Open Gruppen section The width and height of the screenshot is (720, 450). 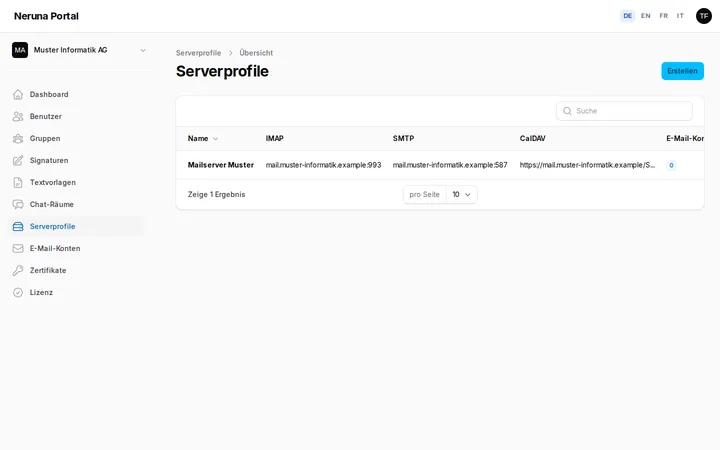point(77,139)
